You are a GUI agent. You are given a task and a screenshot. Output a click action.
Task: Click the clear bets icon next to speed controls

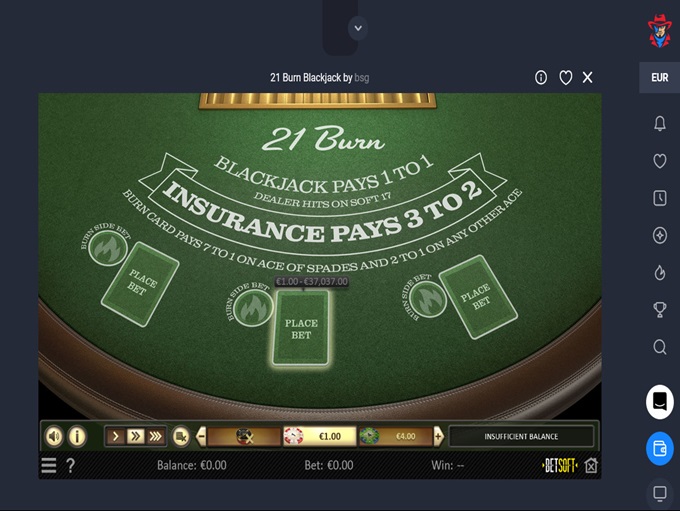tap(181, 436)
